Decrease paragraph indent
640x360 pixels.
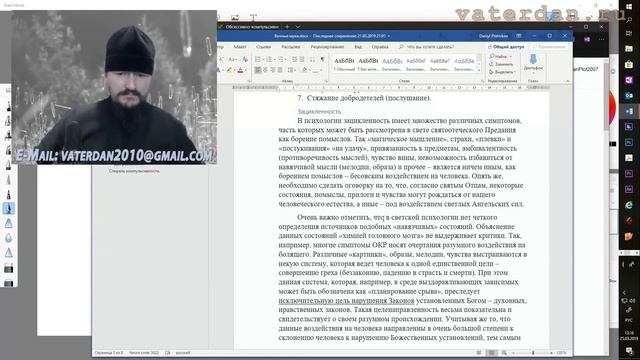[295, 60]
